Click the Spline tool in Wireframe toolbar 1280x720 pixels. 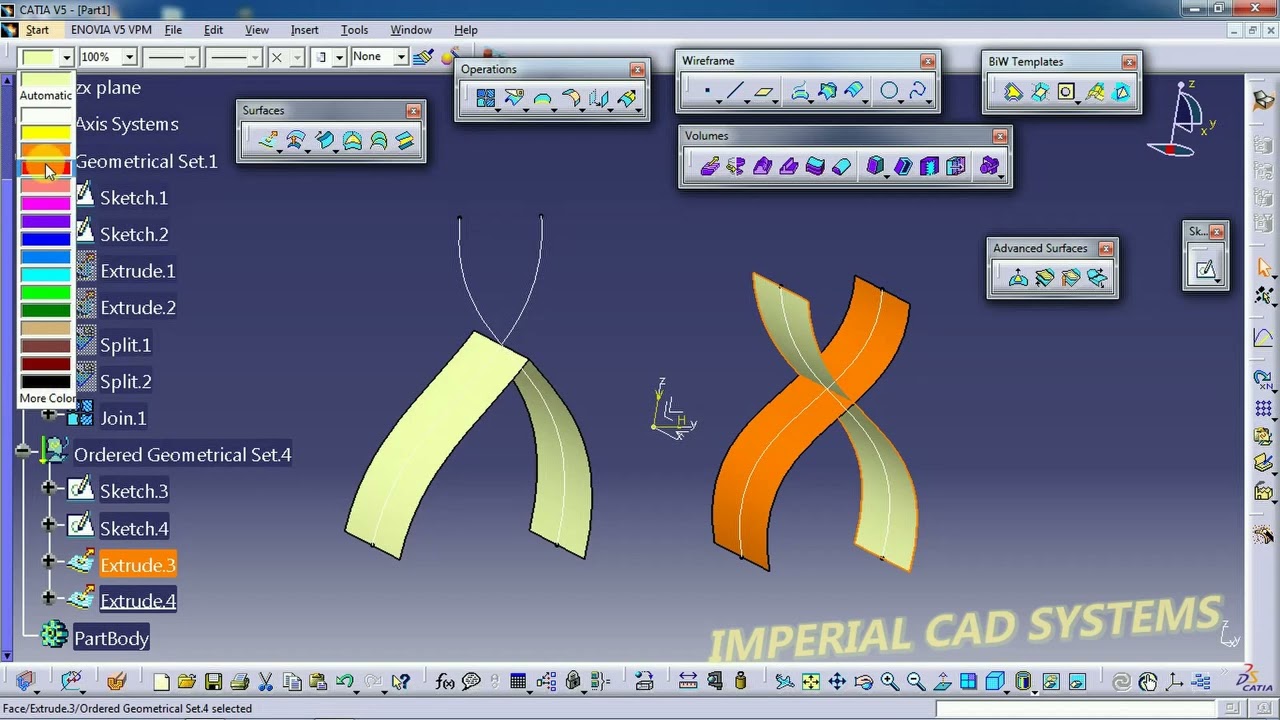(x=917, y=92)
